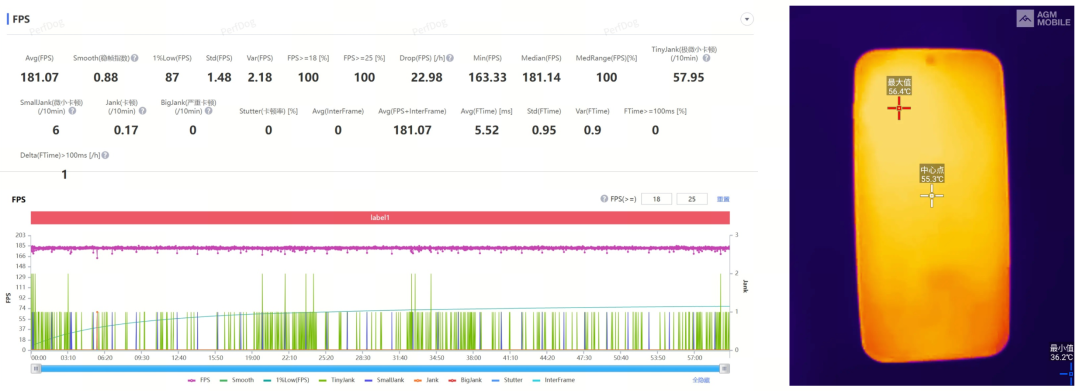Open help icon beside Smooth metric

(135, 59)
